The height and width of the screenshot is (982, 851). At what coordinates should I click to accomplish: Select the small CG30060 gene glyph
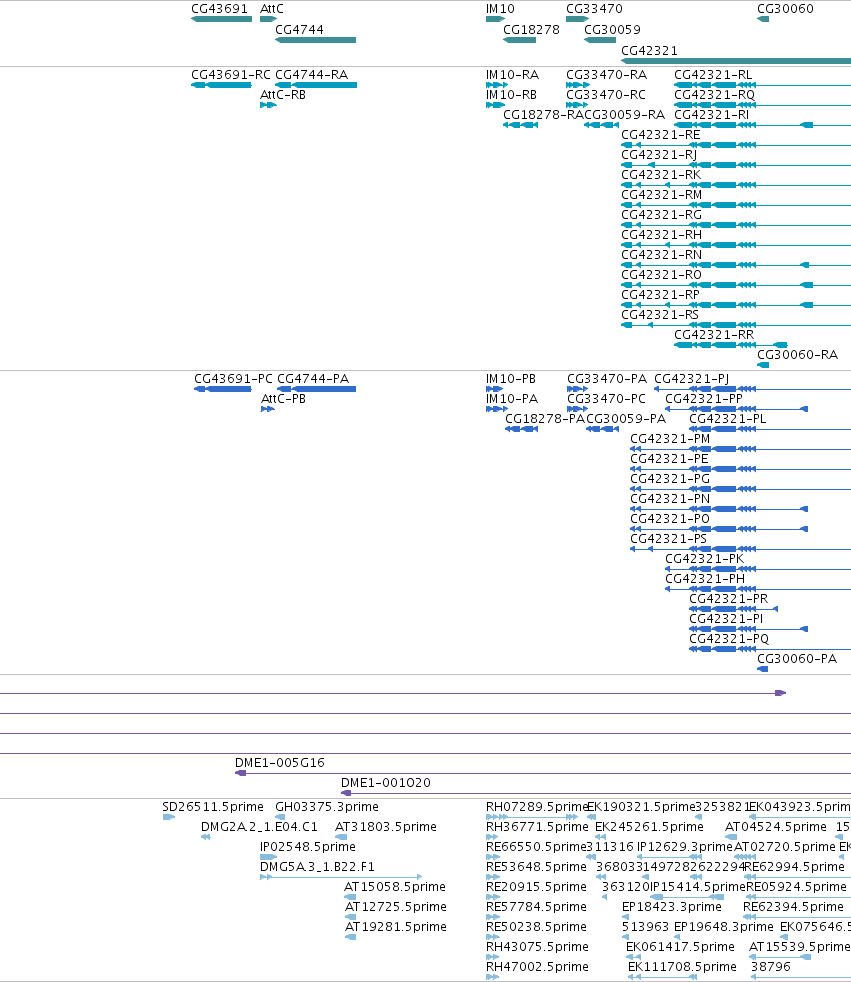[763, 19]
